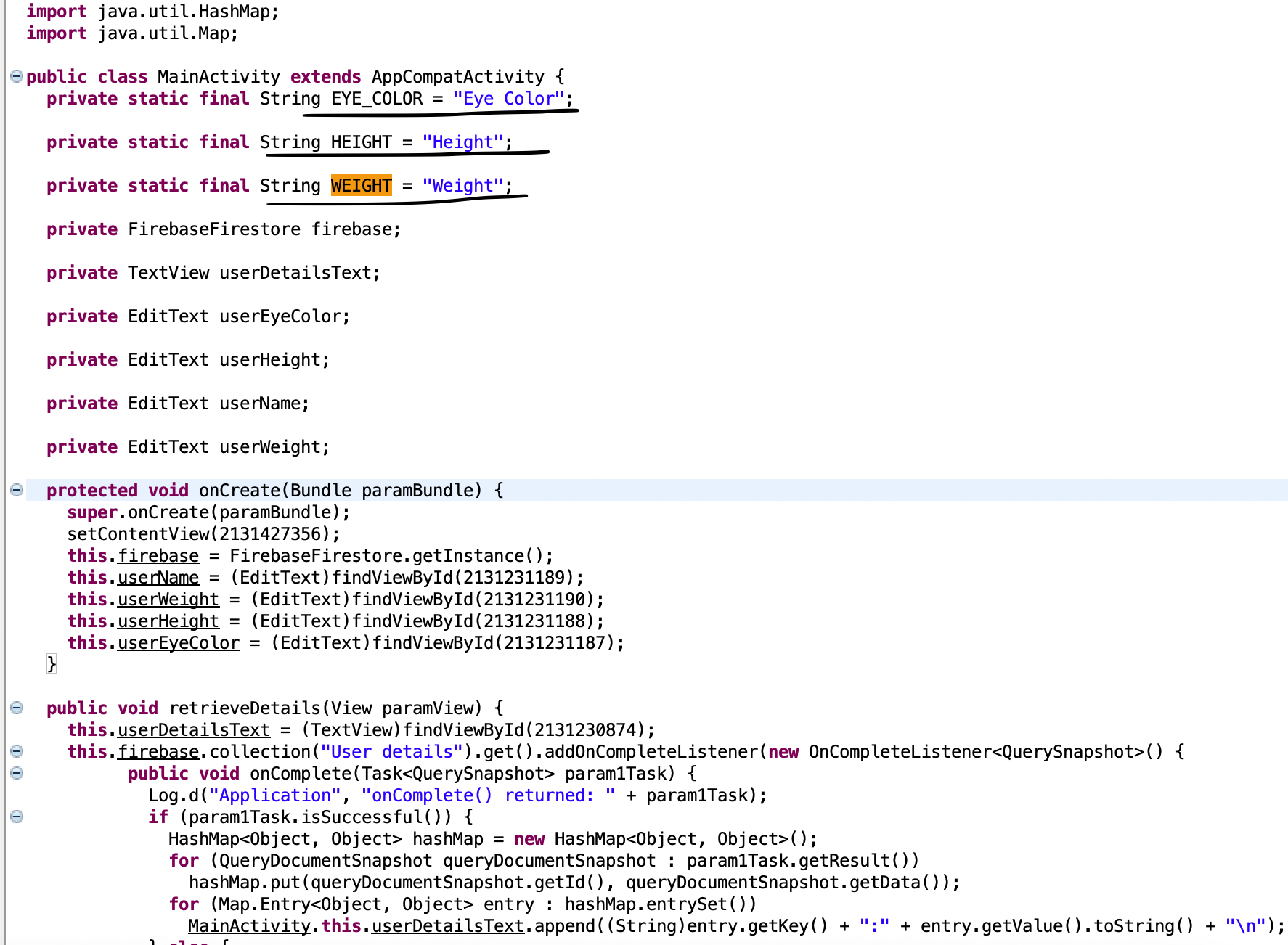The width and height of the screenshot is (1288, 945).
Task: Click the closing brace of onCreate method
Action: click(51, 664)
